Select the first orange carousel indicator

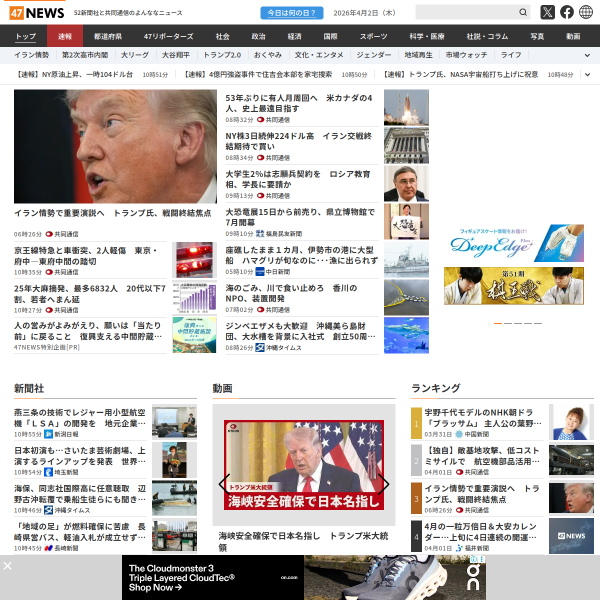(497, 323)
